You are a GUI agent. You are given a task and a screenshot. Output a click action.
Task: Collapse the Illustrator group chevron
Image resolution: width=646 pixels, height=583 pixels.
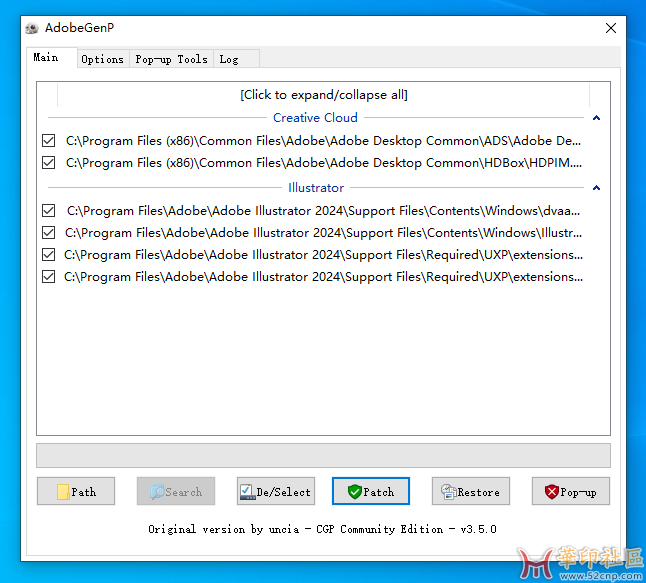[x=596, y=188]
